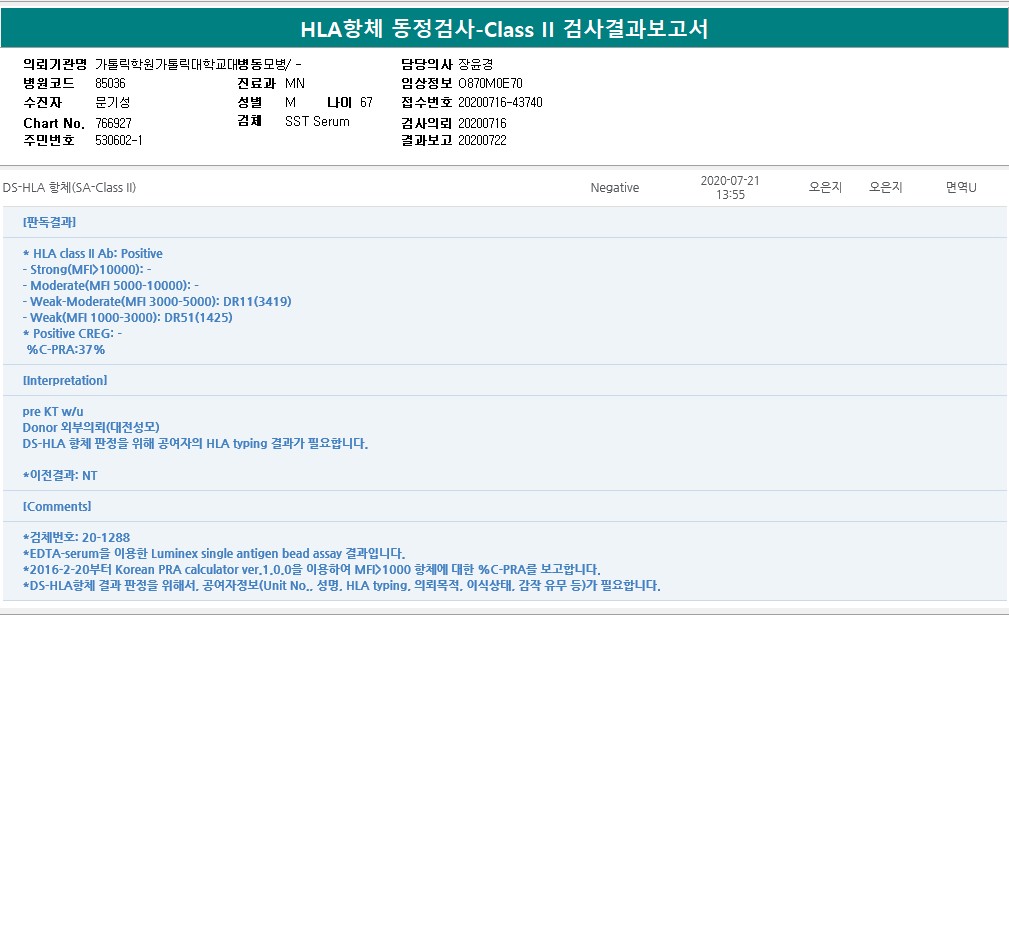Click the Luminex single antigen bead assay comment
Screen dimensions: 1009x927
point(214,553)
